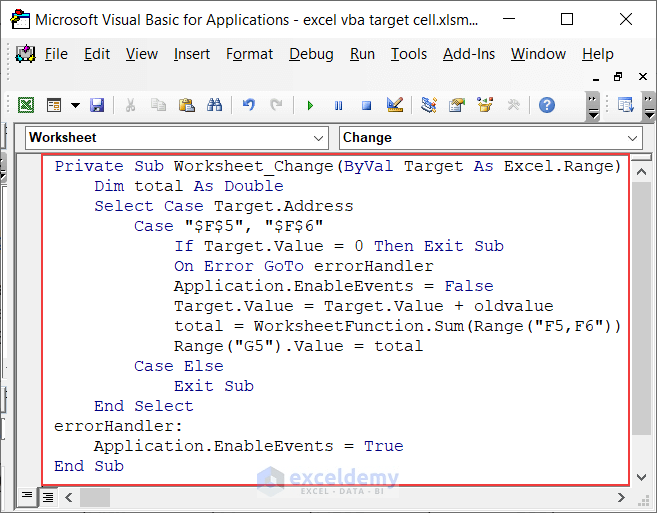Open Find with the binoculars icon

tap(214, 105)
